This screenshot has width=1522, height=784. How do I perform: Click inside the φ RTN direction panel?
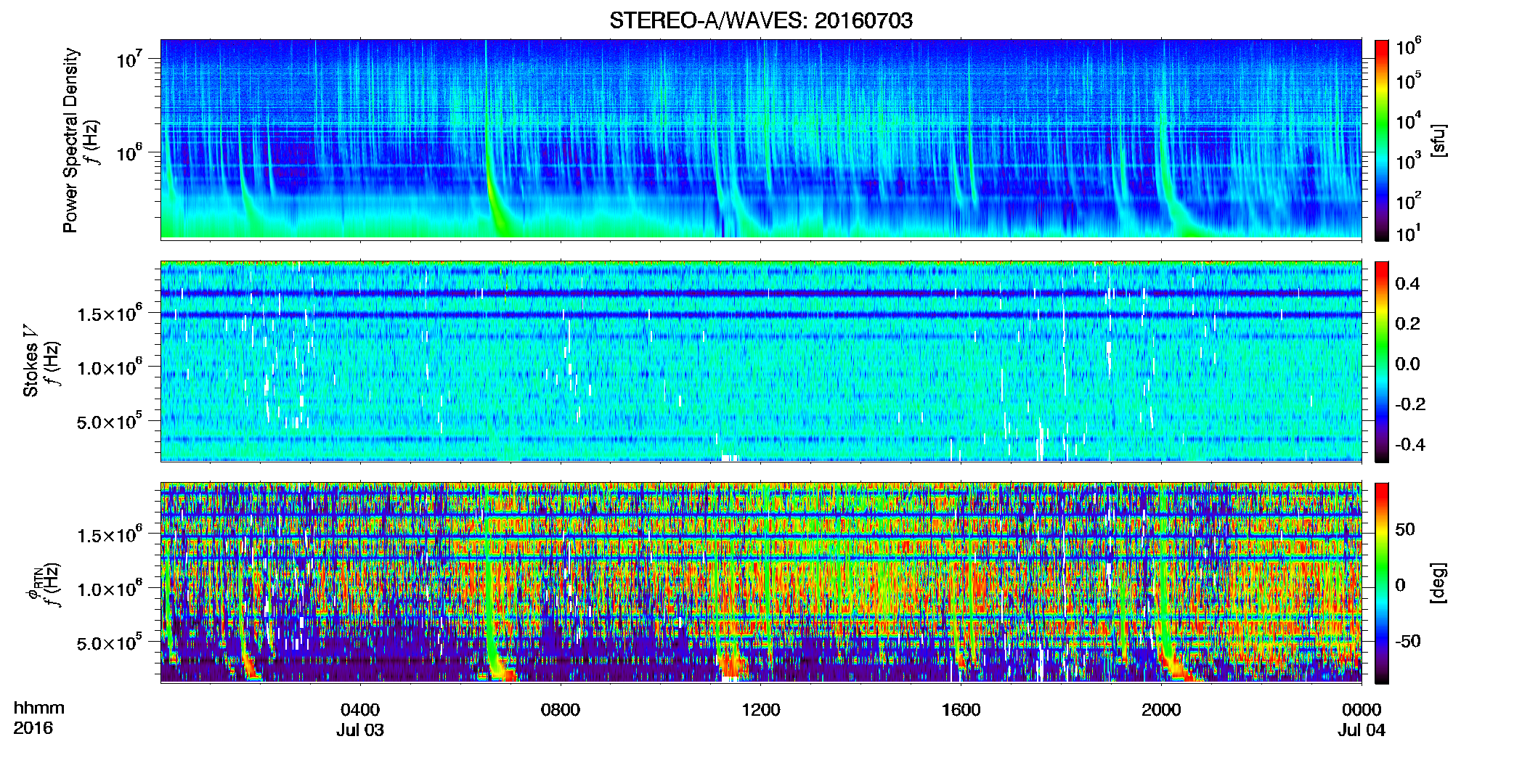[761, 582]
